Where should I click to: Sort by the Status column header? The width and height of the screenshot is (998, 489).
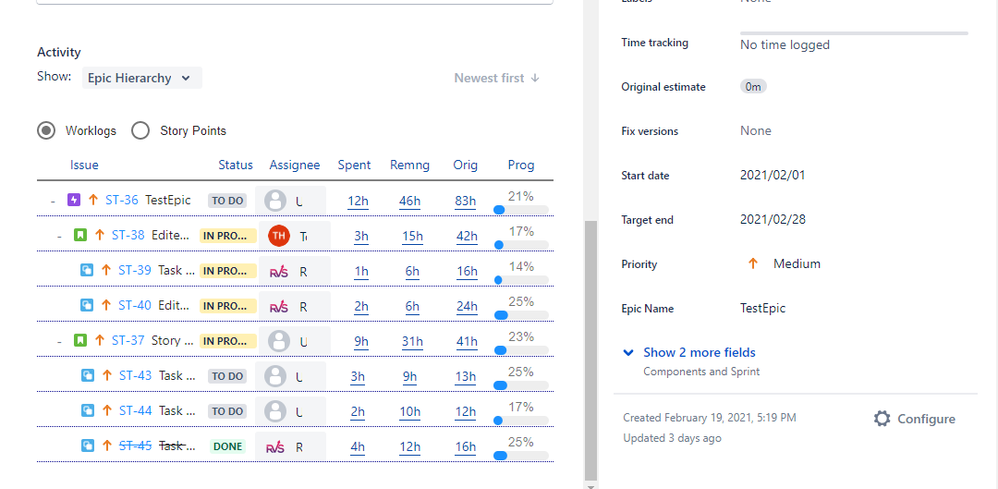pyautogui.click(x=235, y=165)
